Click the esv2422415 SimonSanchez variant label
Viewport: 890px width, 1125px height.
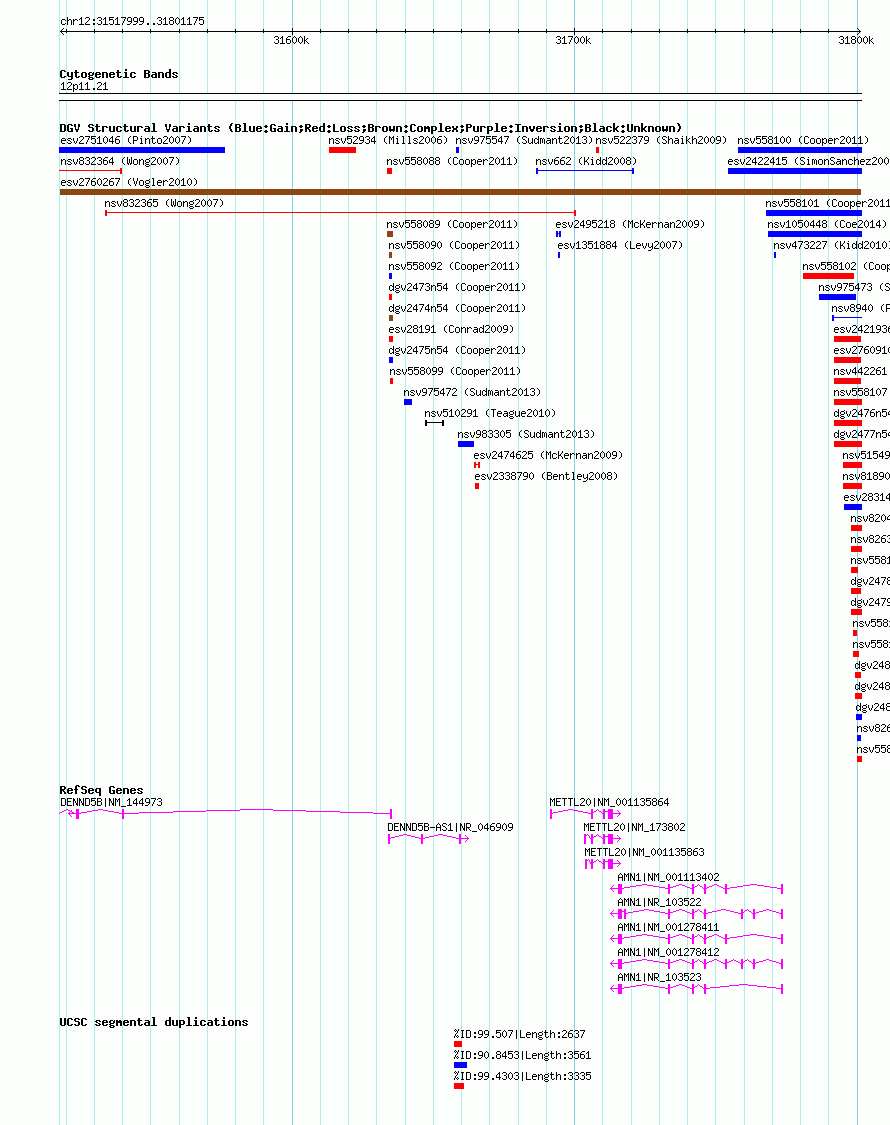808,161
